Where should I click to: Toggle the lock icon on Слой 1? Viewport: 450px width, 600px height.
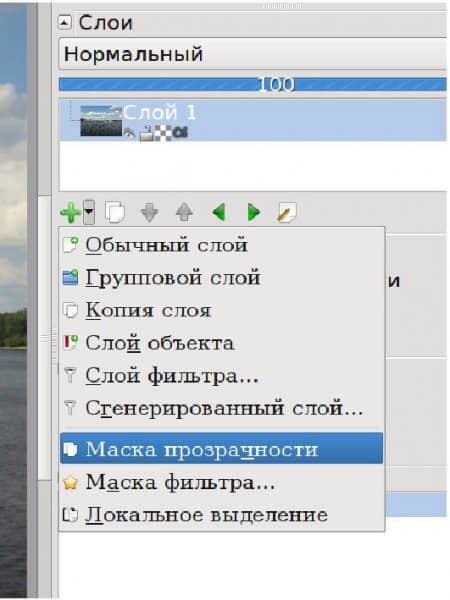click(x=147, y=134)
